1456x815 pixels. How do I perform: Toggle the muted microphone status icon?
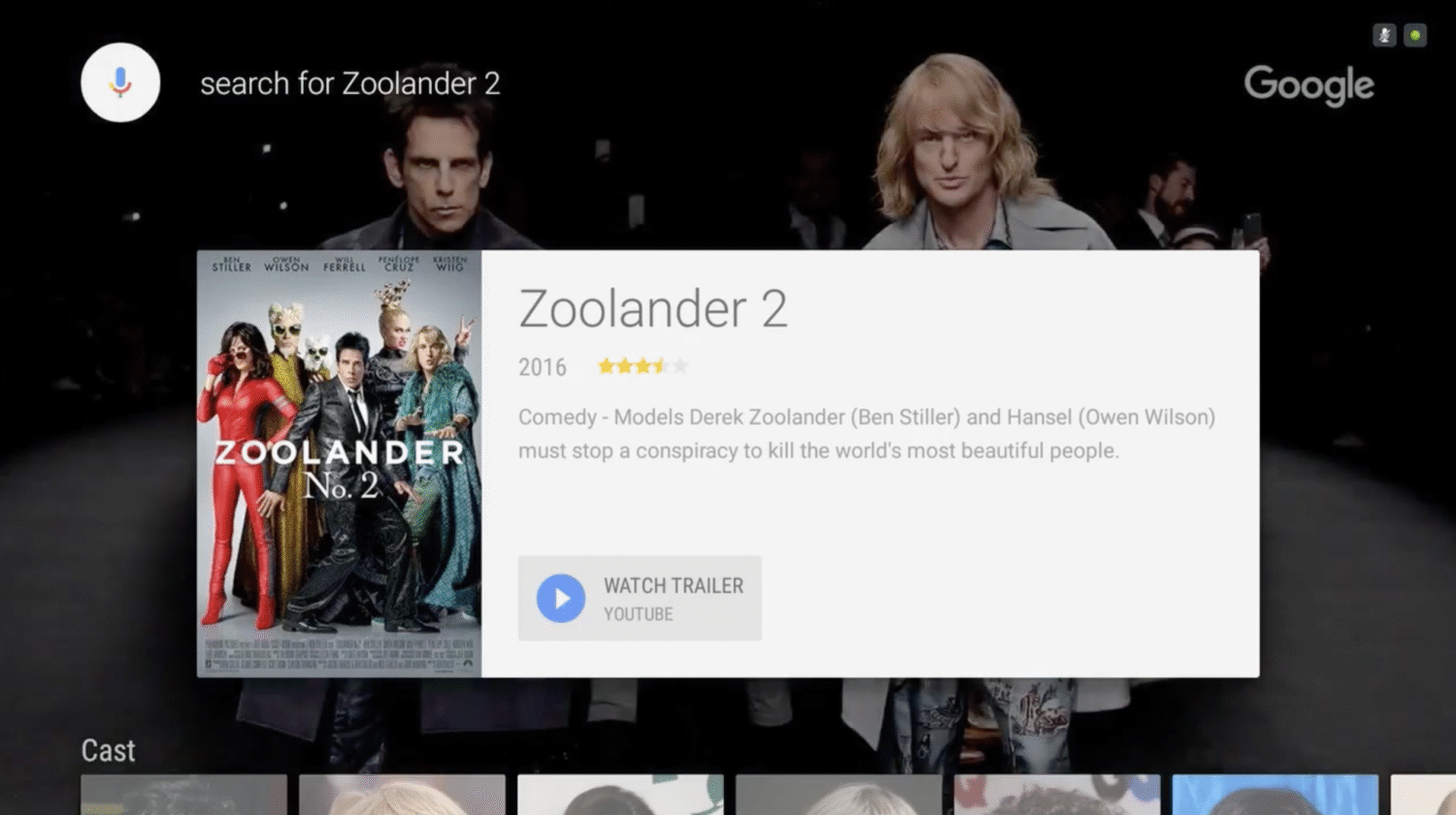[1384, 36]
